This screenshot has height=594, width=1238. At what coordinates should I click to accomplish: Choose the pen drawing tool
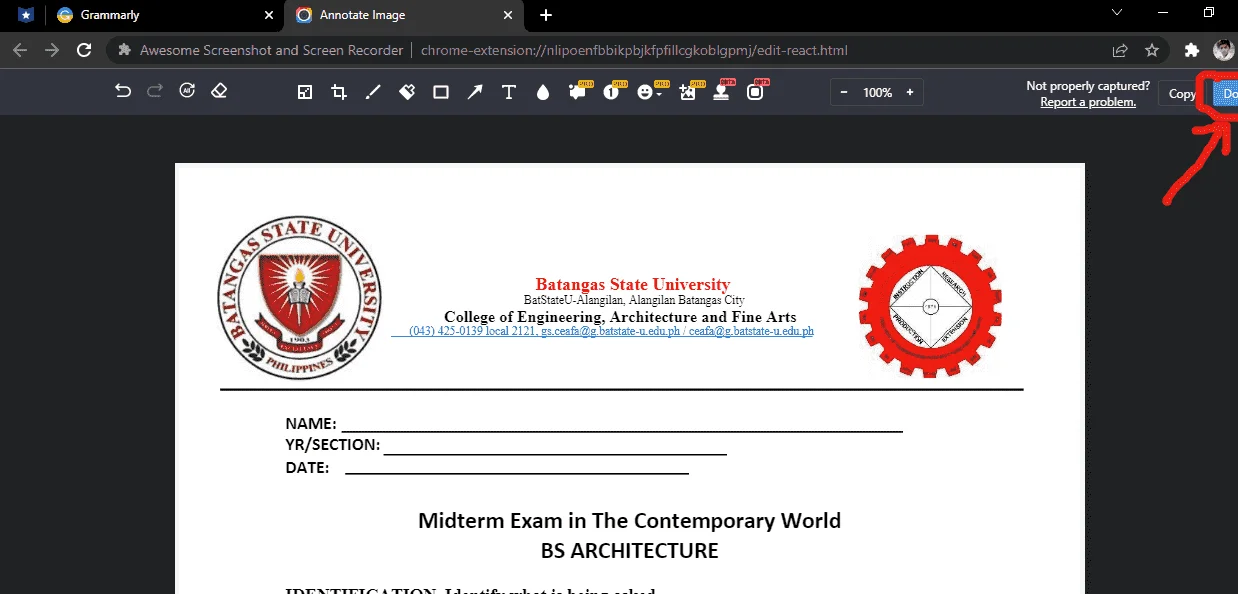(x=373, y=92)
